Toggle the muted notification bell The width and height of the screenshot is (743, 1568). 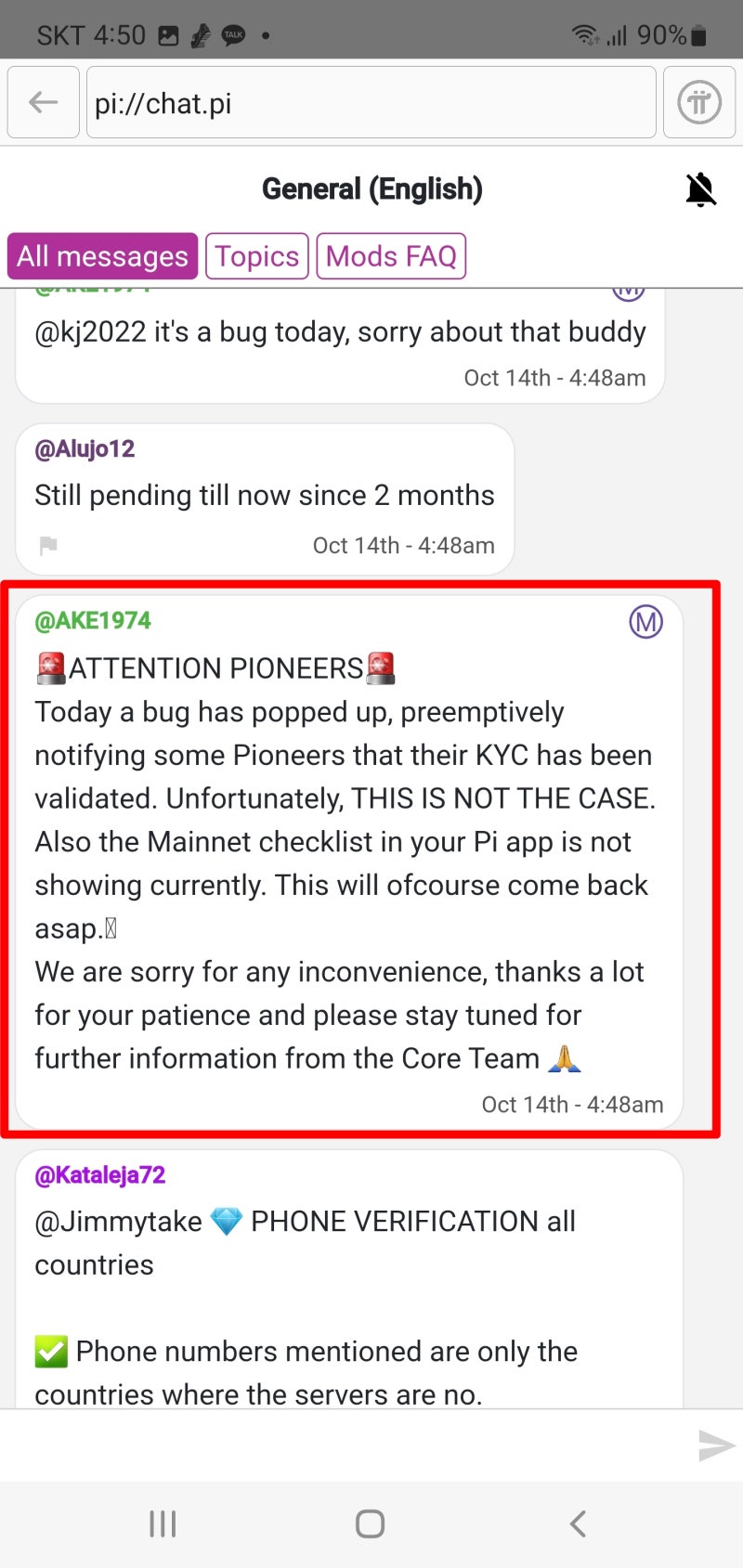pyautogui.click(x=701, y=189)
